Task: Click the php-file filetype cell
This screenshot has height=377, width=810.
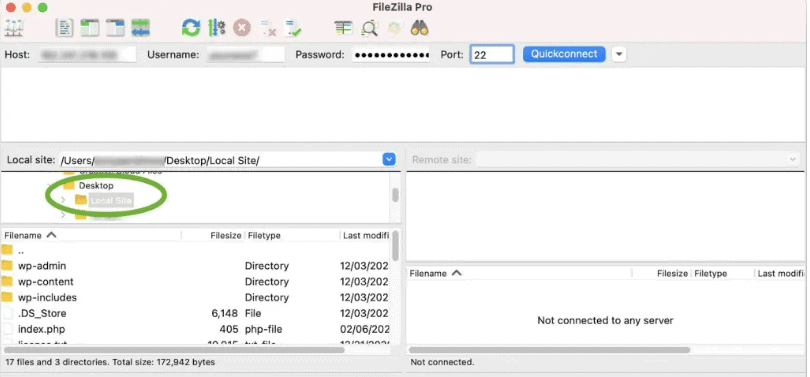Action: pos(263,329)
